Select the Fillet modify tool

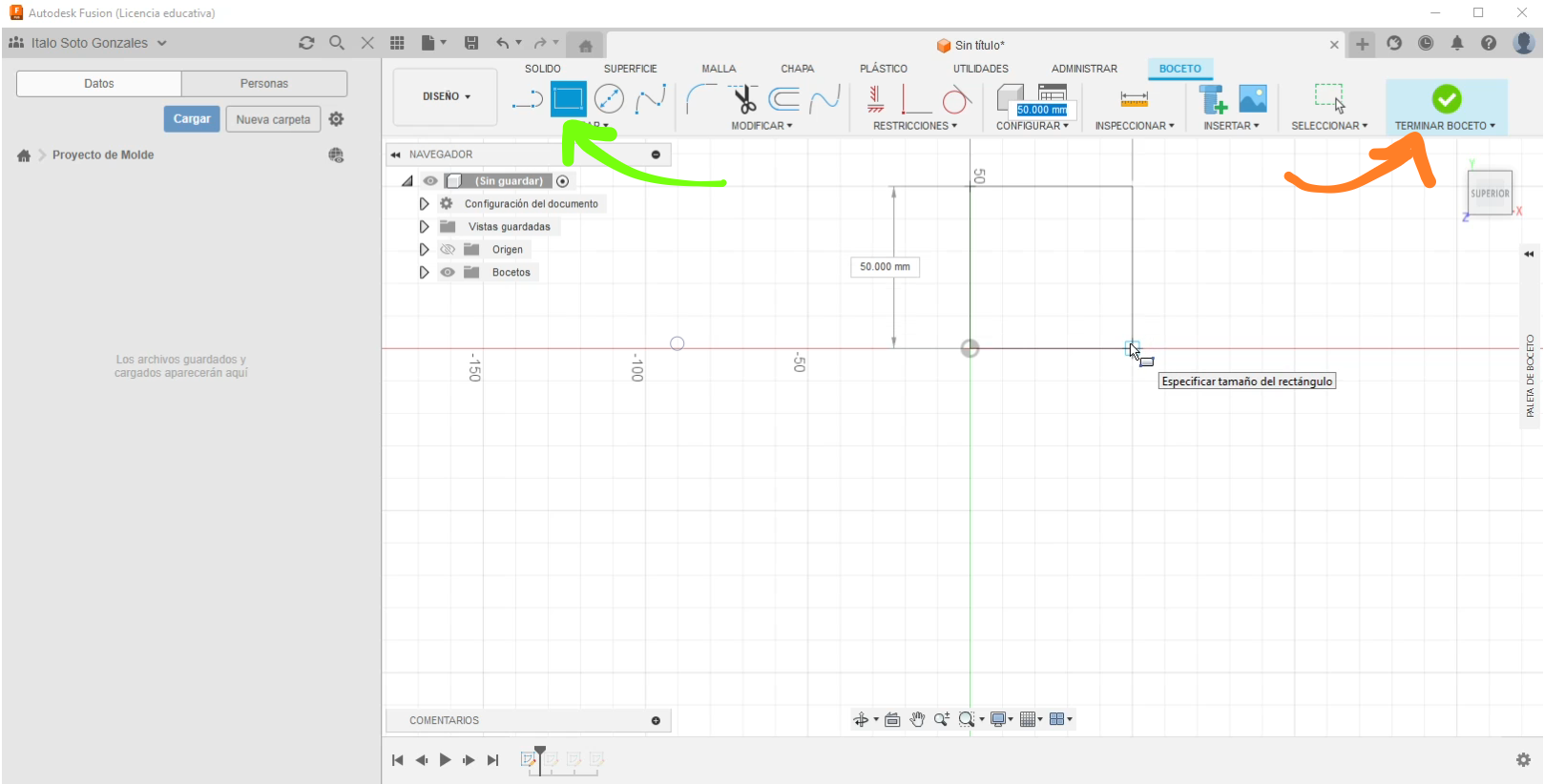[701, 98]
